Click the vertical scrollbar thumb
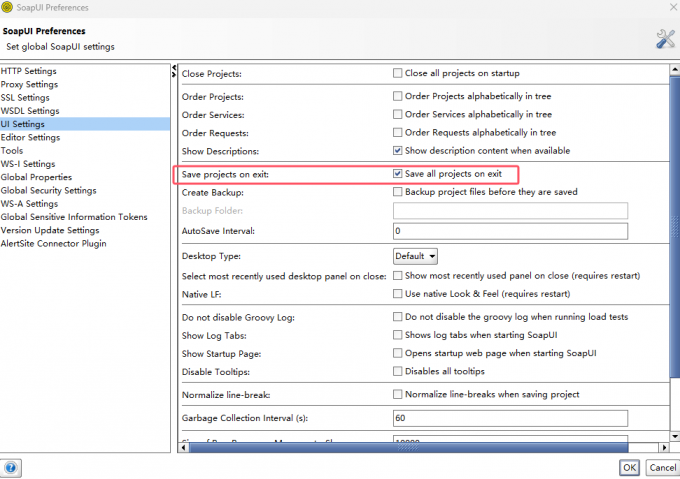The width and height of the screenshot is (680, 479). coord(675,227)
